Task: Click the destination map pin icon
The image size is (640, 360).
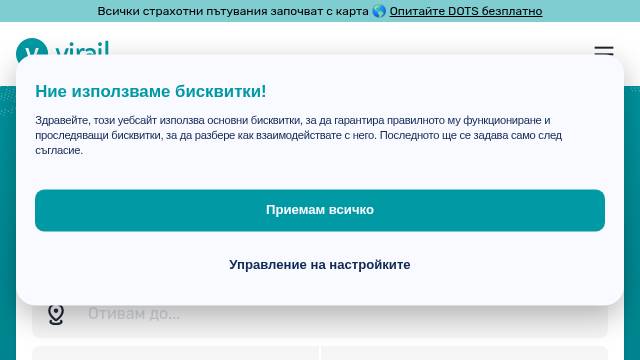Action: coord(56,314)
